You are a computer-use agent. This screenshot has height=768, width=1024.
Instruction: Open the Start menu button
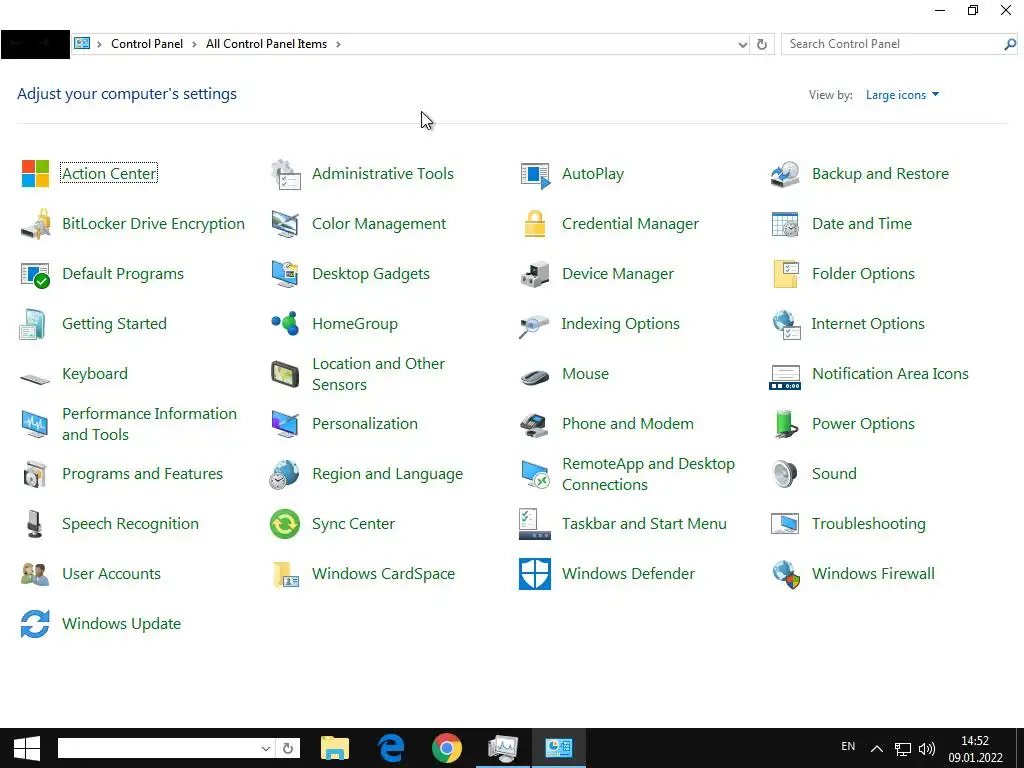27,748
